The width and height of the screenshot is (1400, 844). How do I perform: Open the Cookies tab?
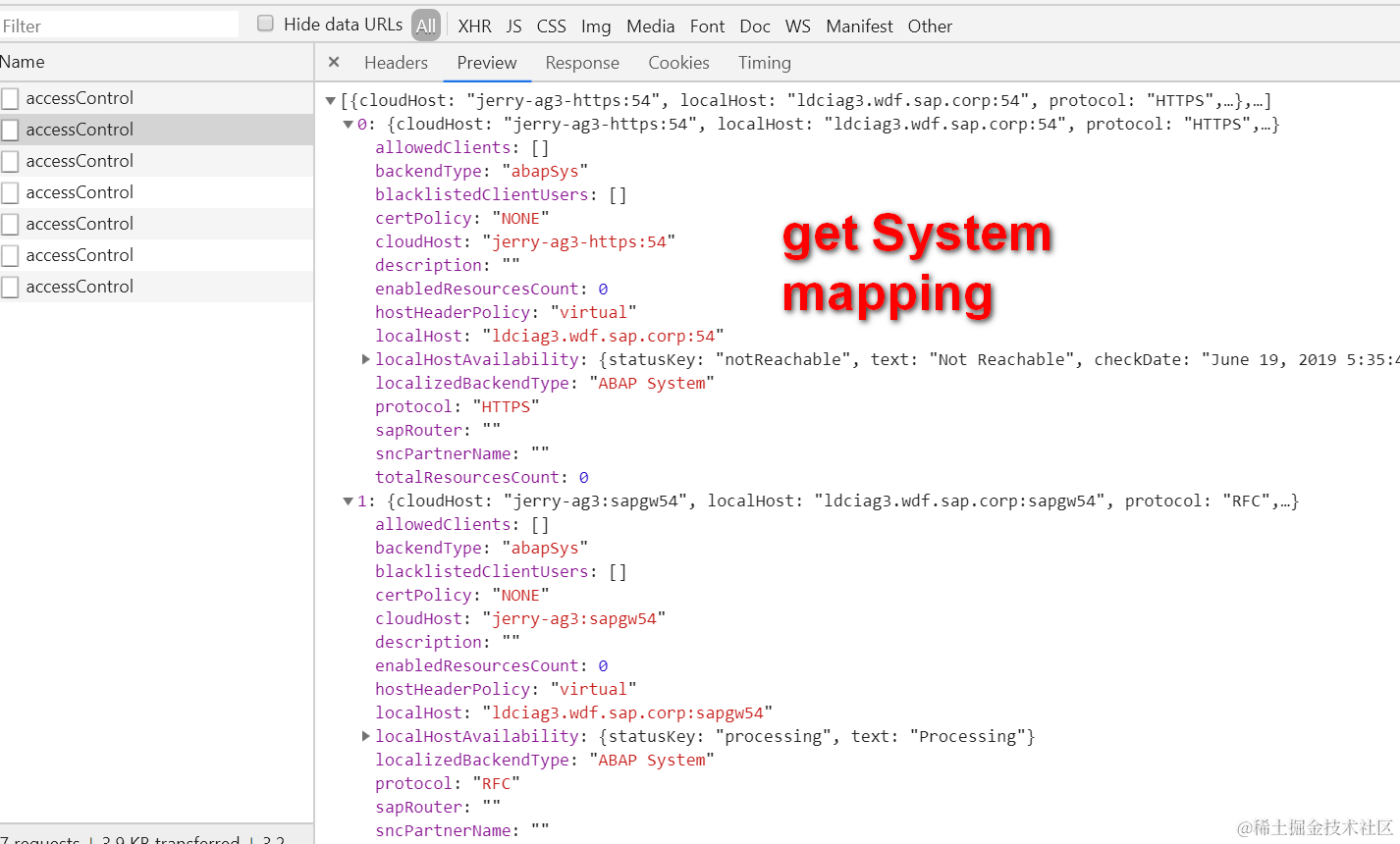[678, 63]
